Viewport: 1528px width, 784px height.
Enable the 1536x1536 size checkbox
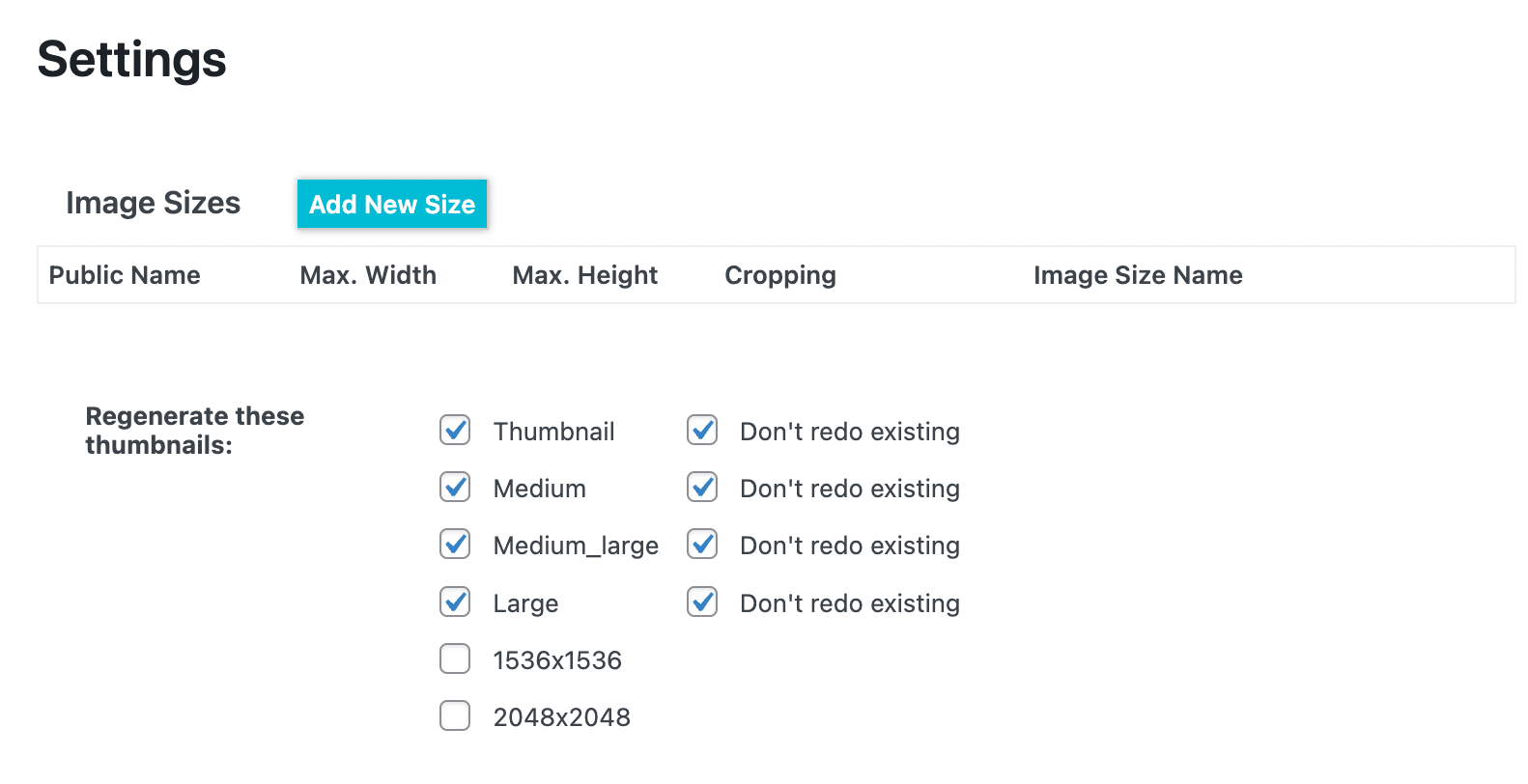point(454,659)
